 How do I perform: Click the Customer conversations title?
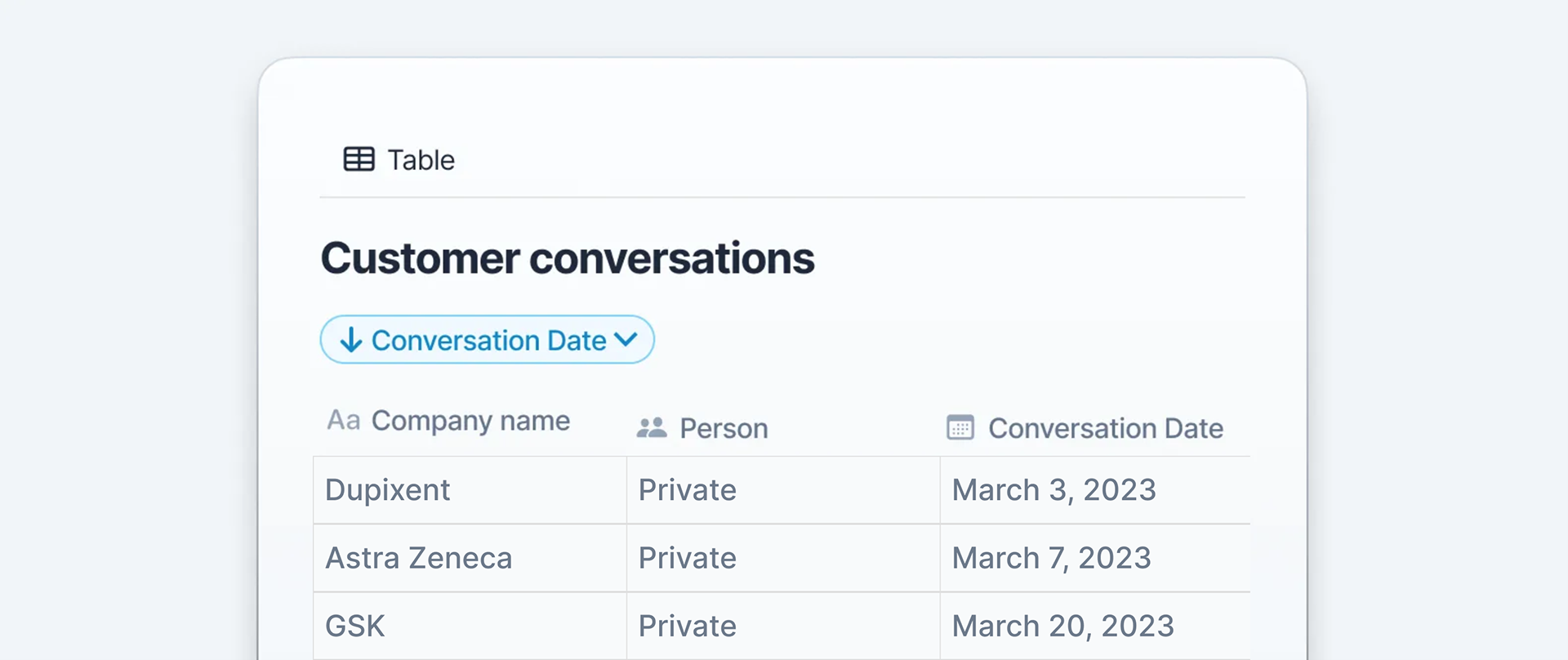pos(568,258)
